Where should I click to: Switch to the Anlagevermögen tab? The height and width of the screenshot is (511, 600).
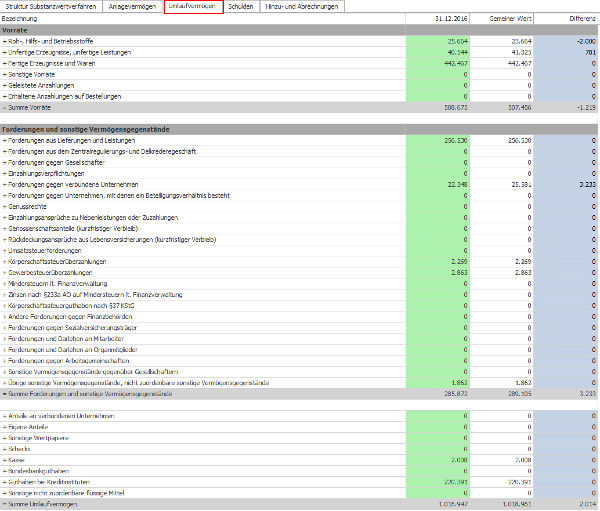(x=132, y=7)
